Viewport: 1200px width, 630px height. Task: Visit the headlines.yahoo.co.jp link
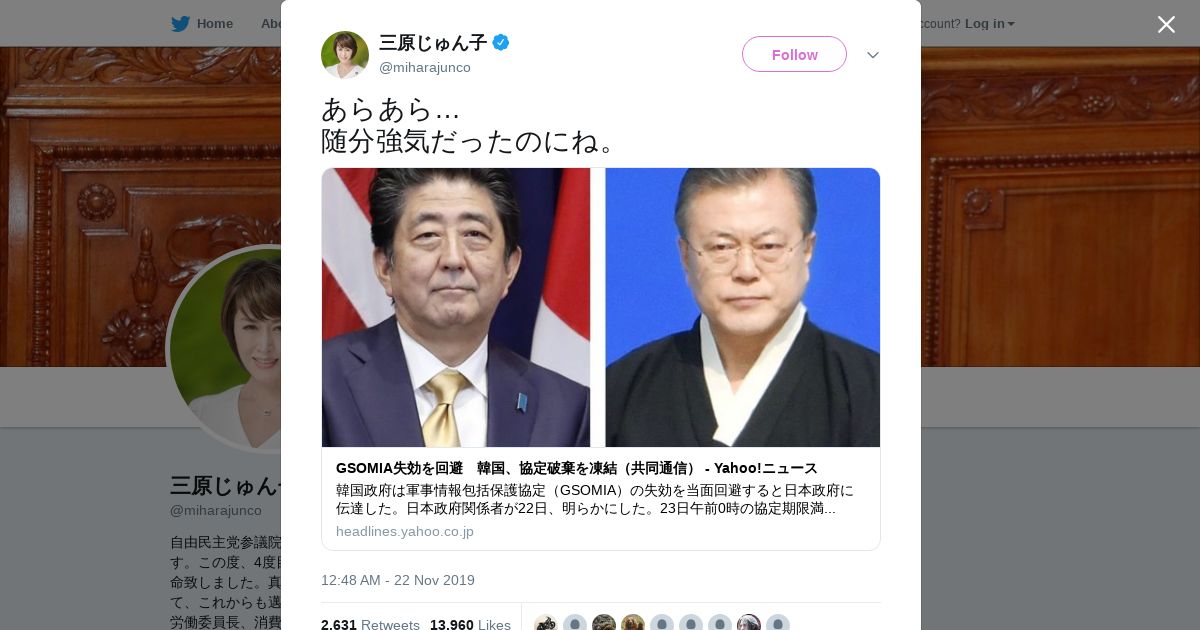click(405, 531)
